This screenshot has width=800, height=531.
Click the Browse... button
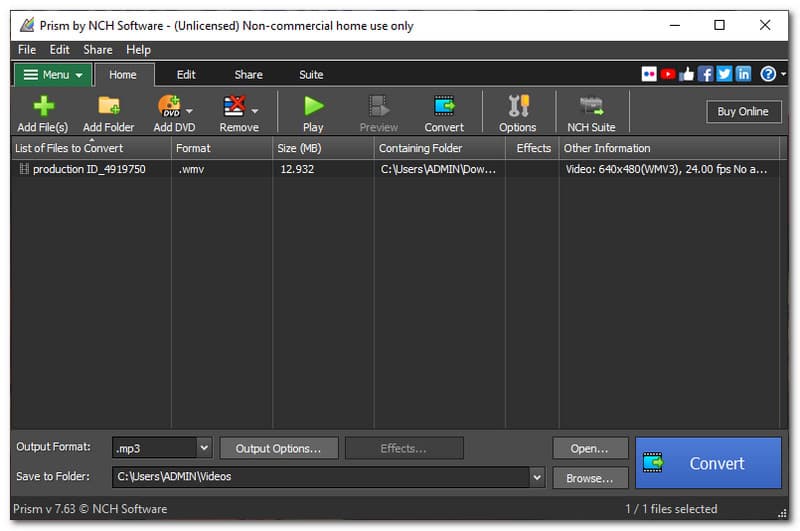tap(589, 478)
